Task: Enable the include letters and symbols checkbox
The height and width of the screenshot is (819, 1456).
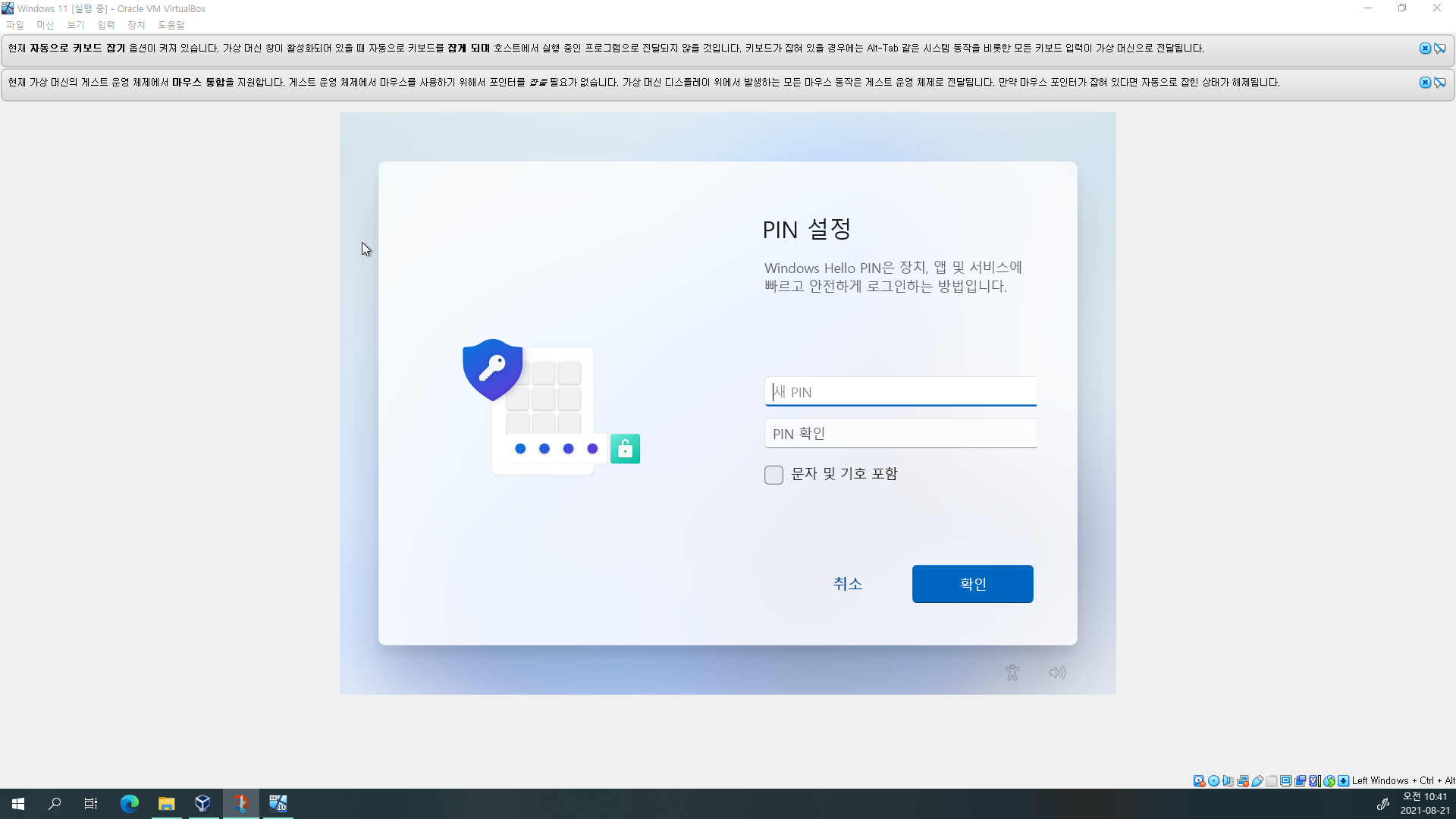Action: point(773,475)
